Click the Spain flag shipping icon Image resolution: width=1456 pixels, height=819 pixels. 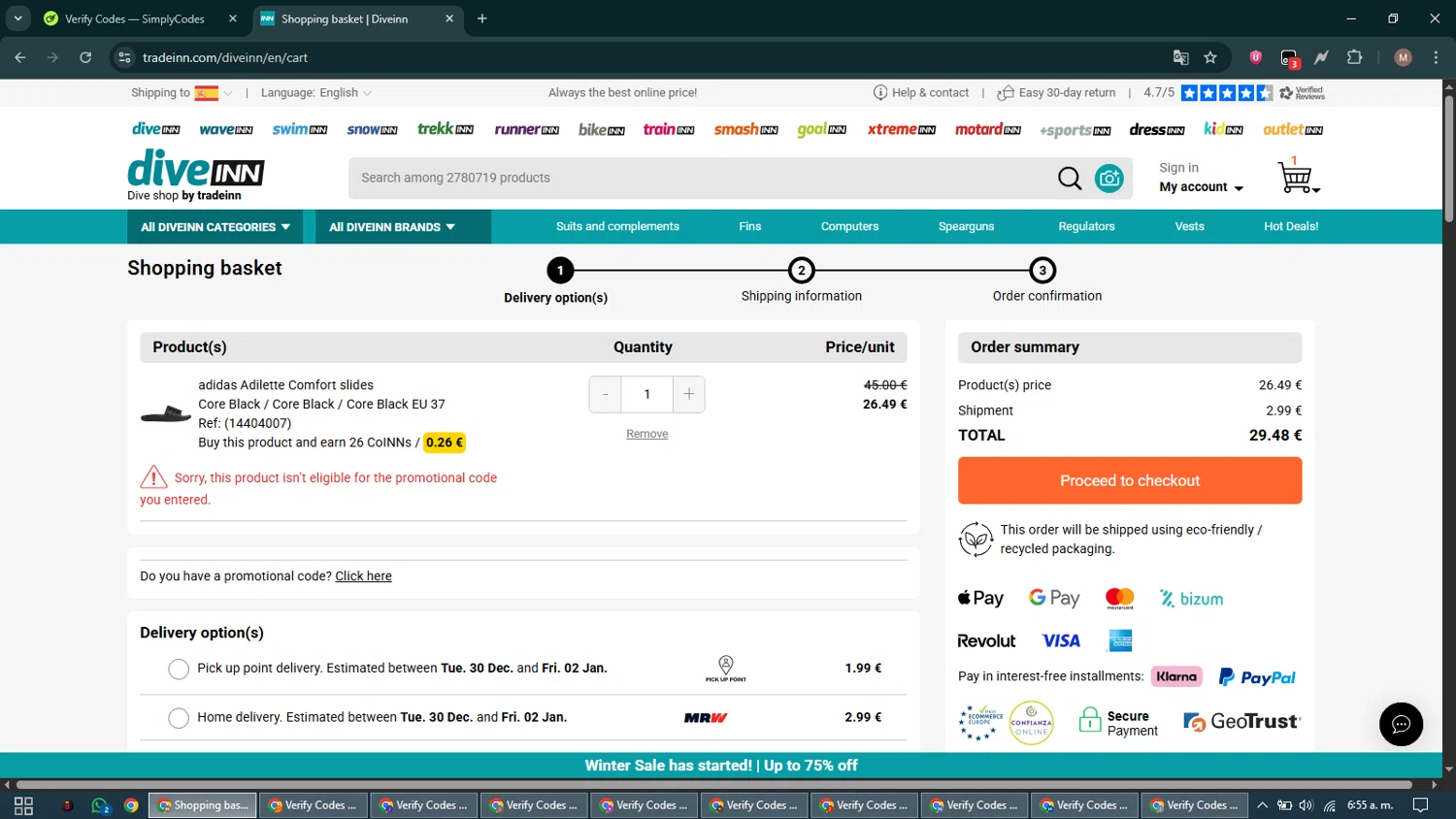coord(206,93)
